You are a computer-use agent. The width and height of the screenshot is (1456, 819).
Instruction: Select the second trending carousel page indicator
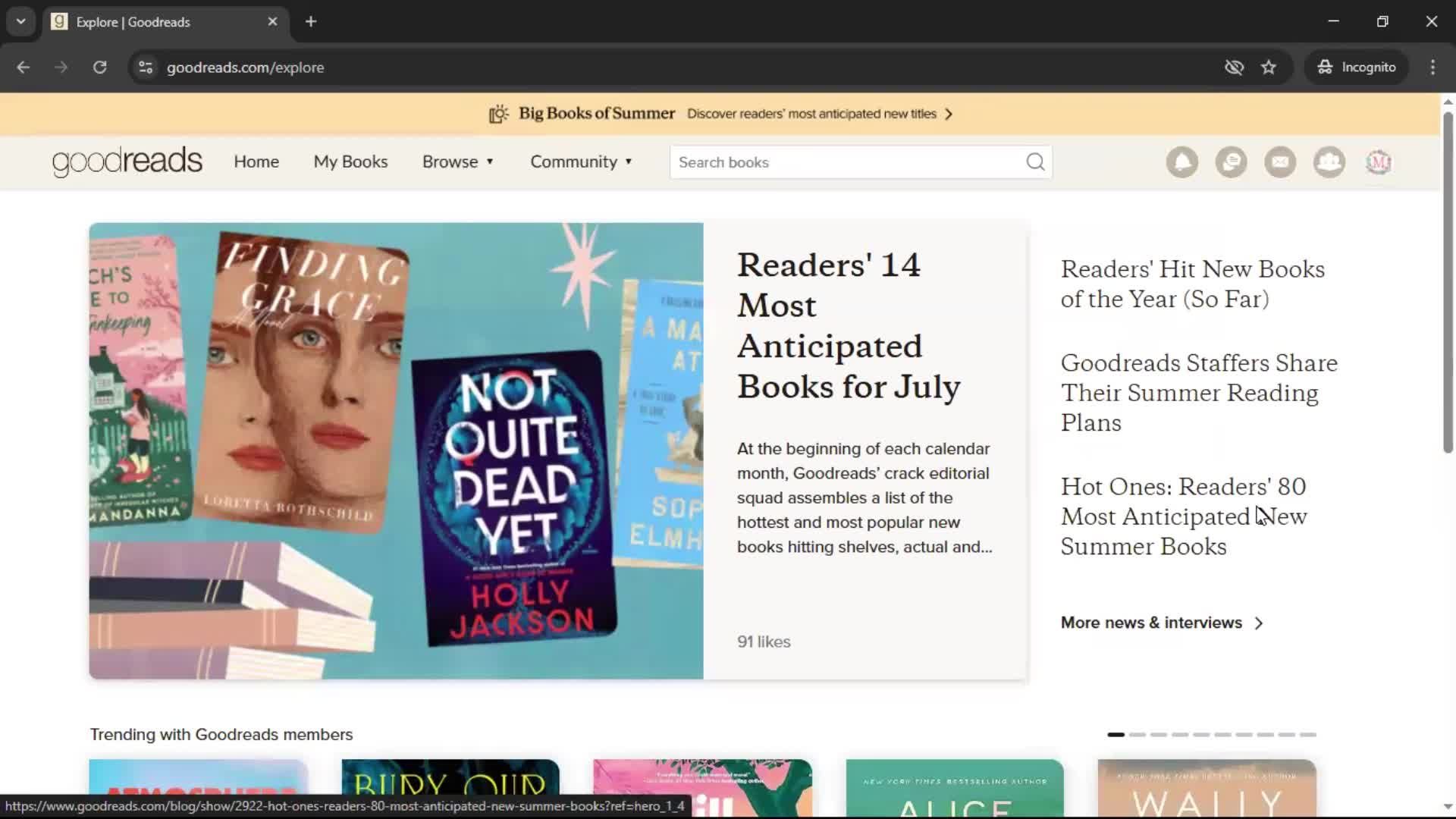[x=1137, y=735]
